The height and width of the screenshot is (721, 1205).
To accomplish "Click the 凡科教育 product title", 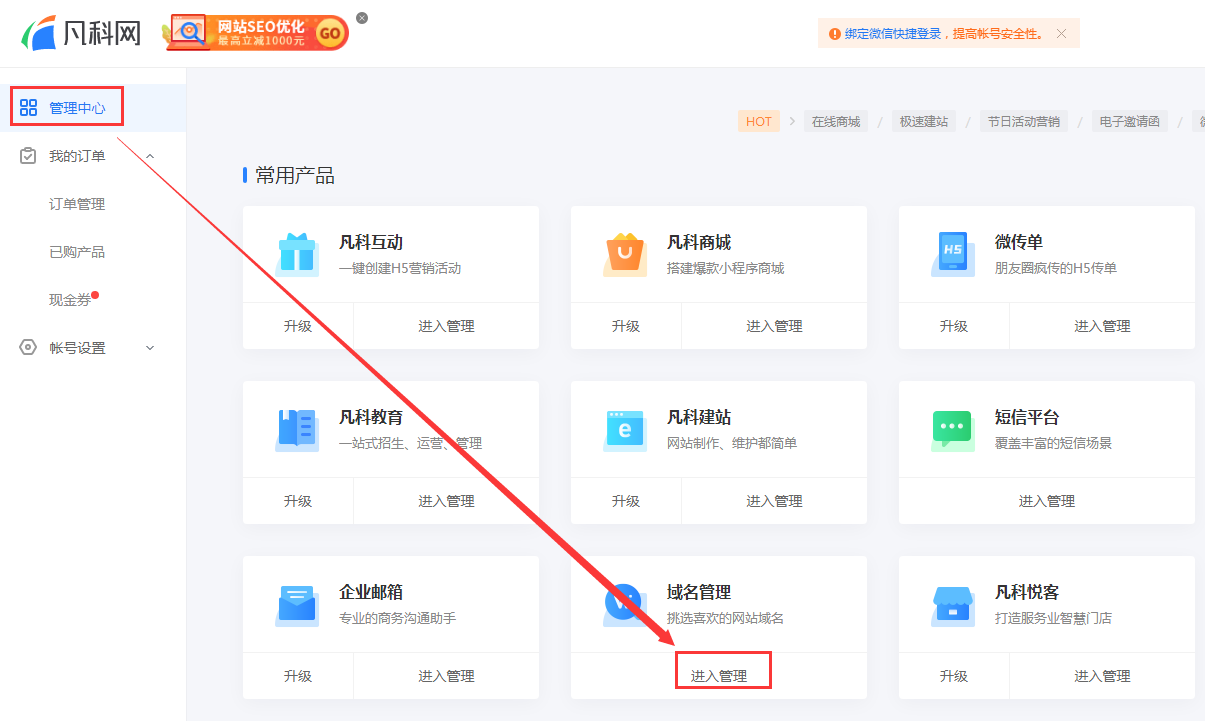I will click(x=371, y=417).
